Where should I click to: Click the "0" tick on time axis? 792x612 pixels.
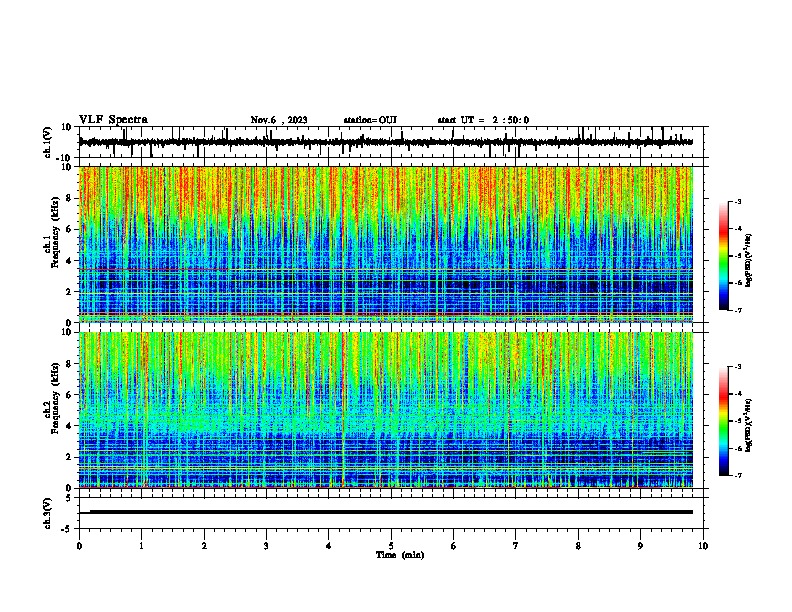tap(79, 546)
